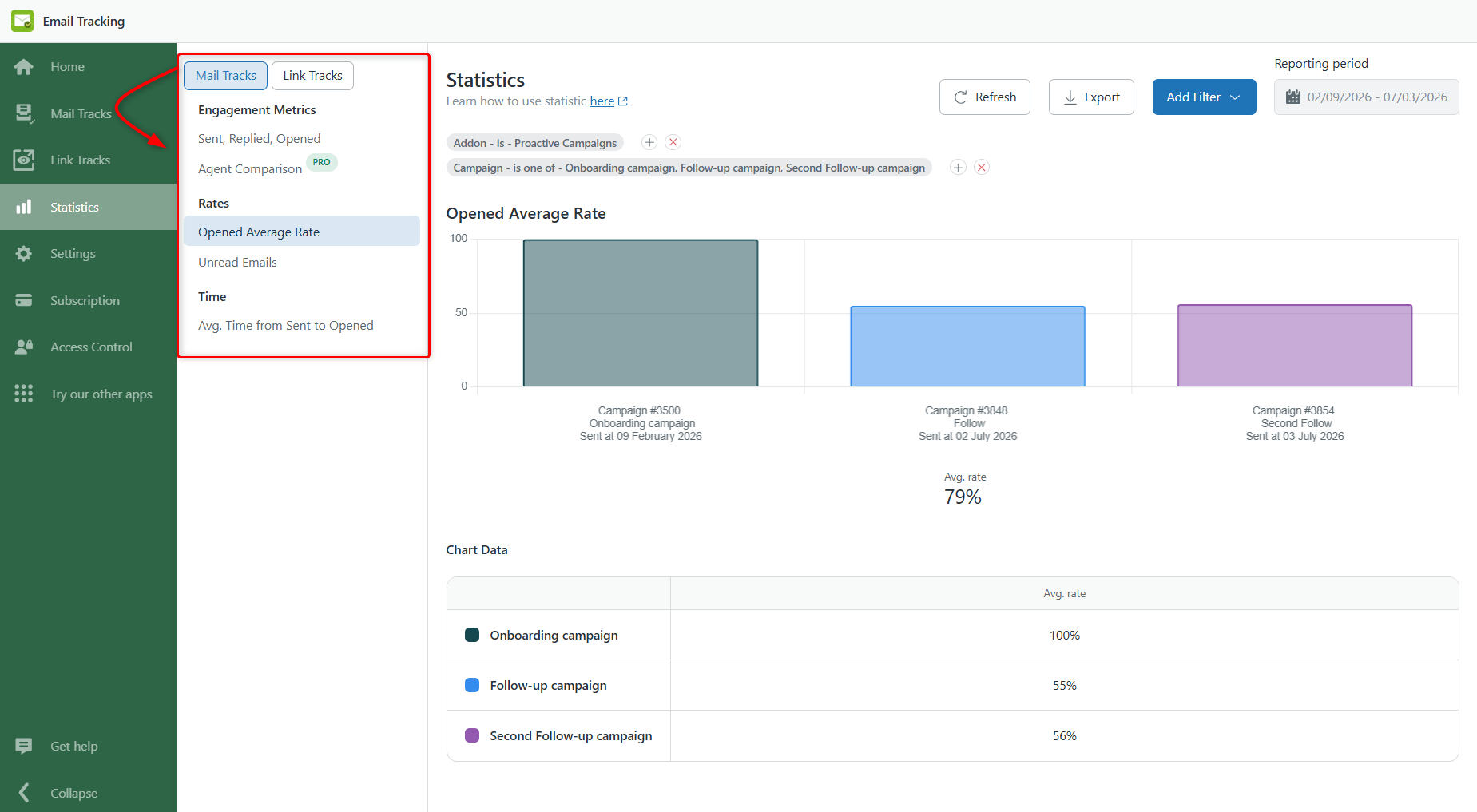Click the Link Tracks eye icon
This screenshot has width=1477, height=812.
[24, 160]
